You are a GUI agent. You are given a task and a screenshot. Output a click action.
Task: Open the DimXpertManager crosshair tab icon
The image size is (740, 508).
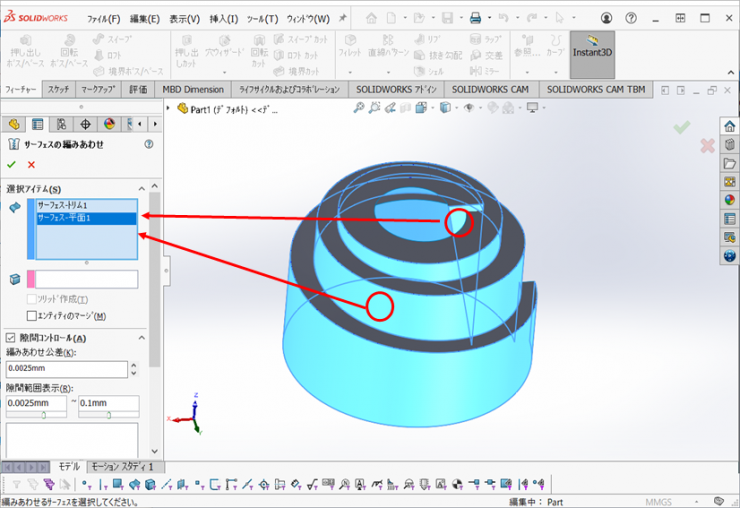tap(86, 124)
